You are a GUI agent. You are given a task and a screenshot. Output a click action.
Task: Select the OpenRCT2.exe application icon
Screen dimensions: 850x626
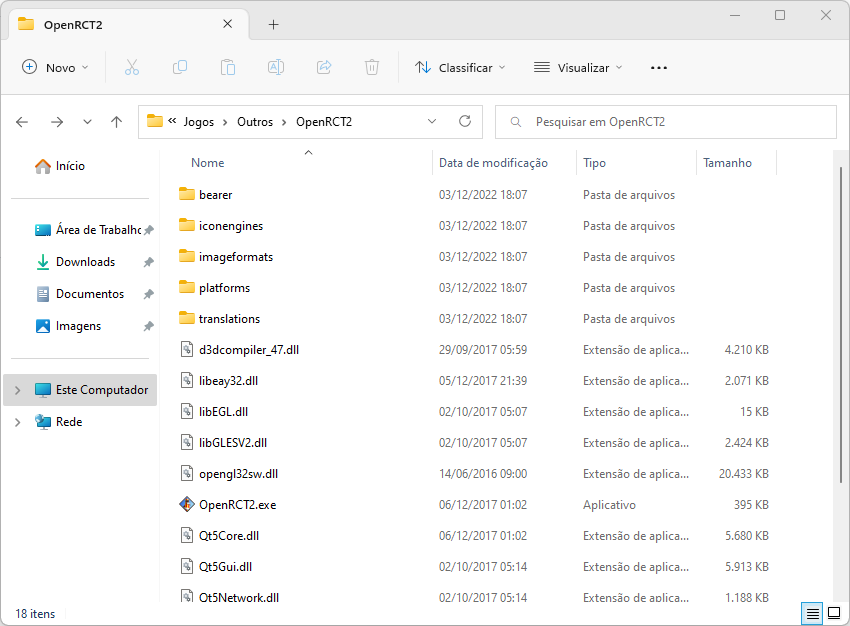coord(186,505)
